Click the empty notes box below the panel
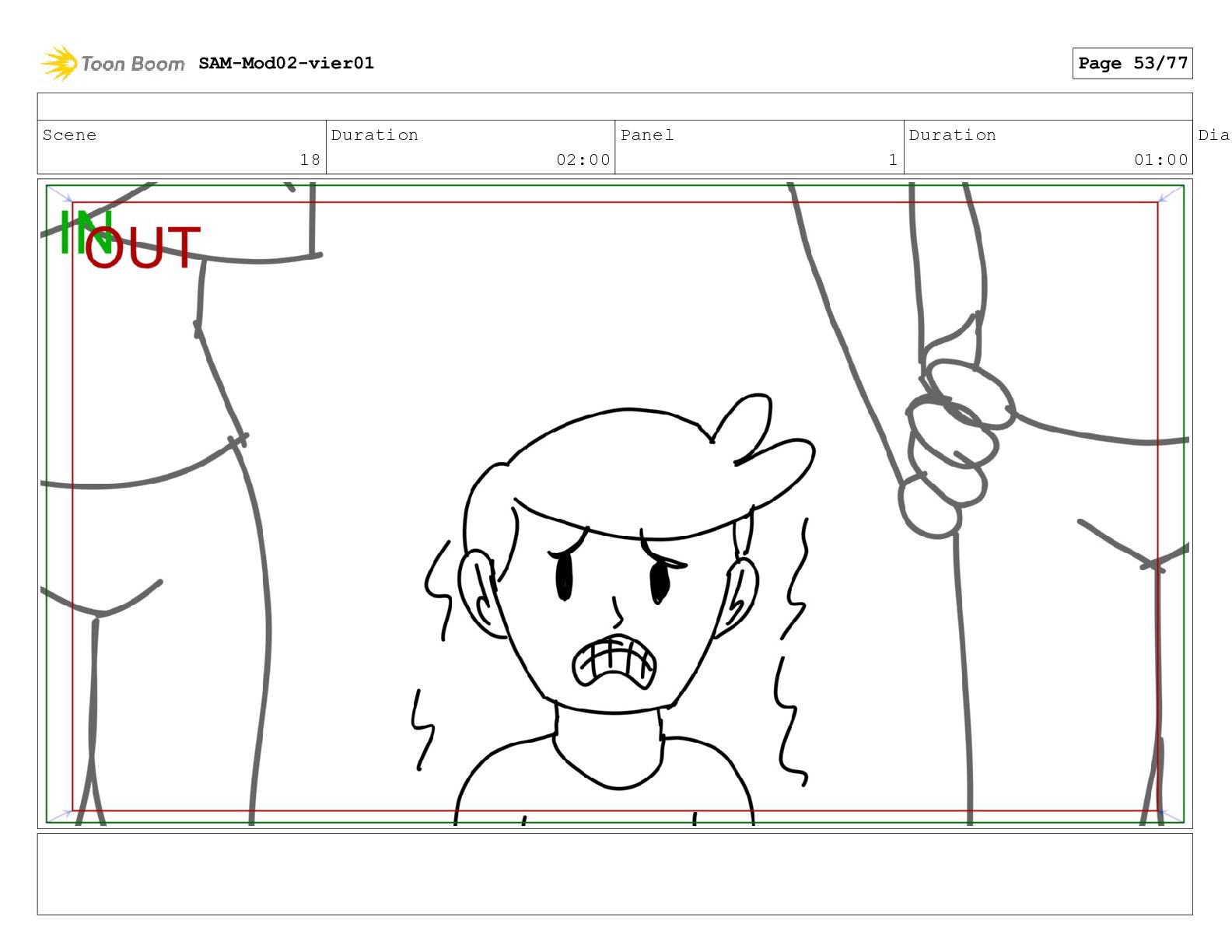Image resolution: width=1232 pixels, height=952 pixels. [x=614, y=874]
